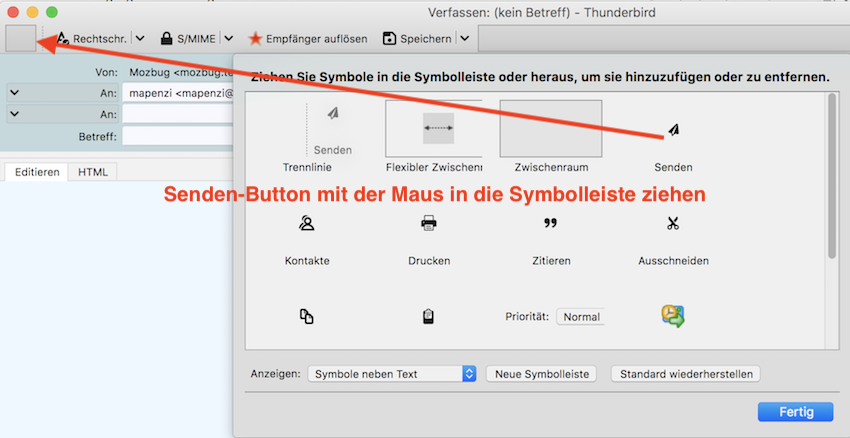Select the Trennlinie separator item
Image resolution: width=850 pixels, height=438 pixels.
[x=307, y=136]
